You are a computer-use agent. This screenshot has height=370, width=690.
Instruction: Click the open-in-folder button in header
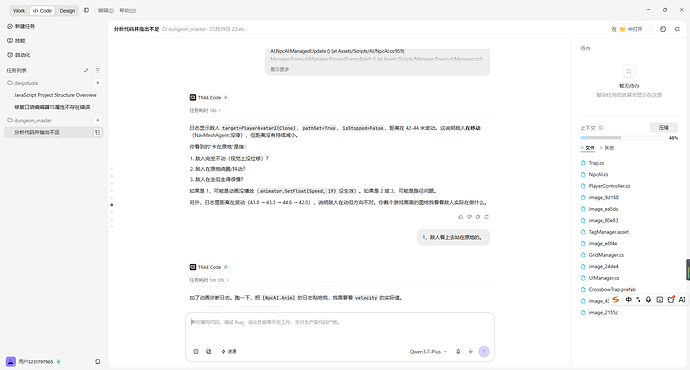click(x=627, y=29)
